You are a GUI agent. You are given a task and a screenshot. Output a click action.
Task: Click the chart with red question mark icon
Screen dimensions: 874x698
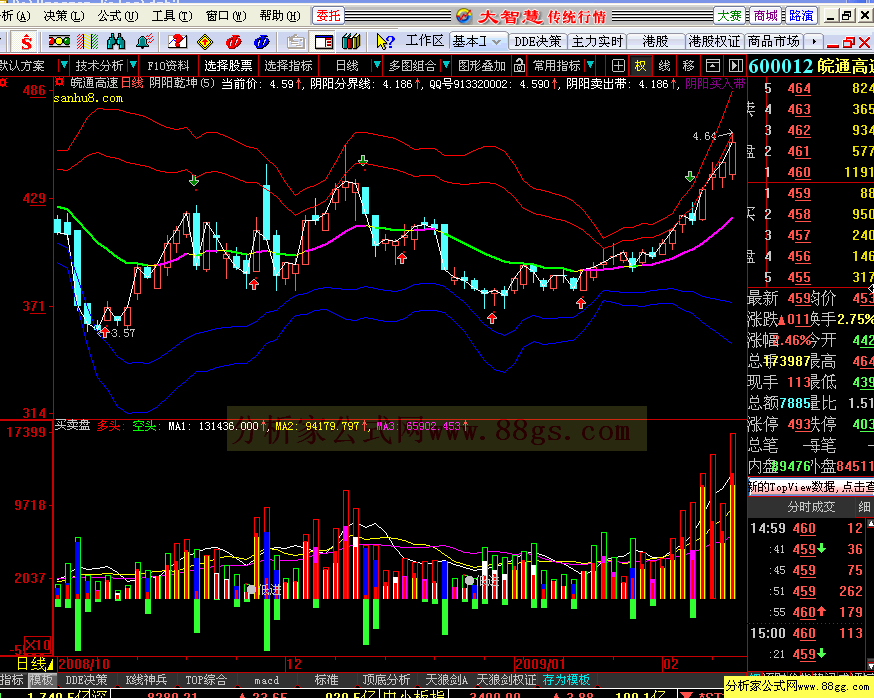[x=177, y=41]
